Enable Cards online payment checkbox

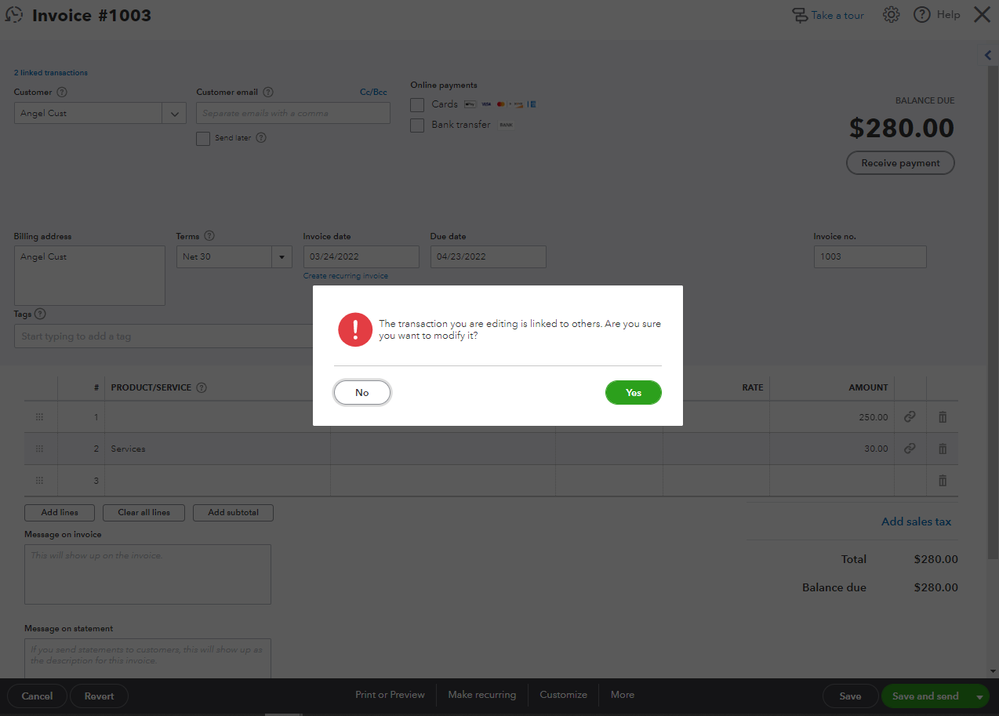coord(417,104)
